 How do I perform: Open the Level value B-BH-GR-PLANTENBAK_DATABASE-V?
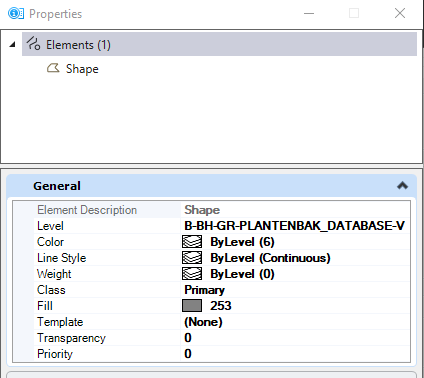pos(295,226)
